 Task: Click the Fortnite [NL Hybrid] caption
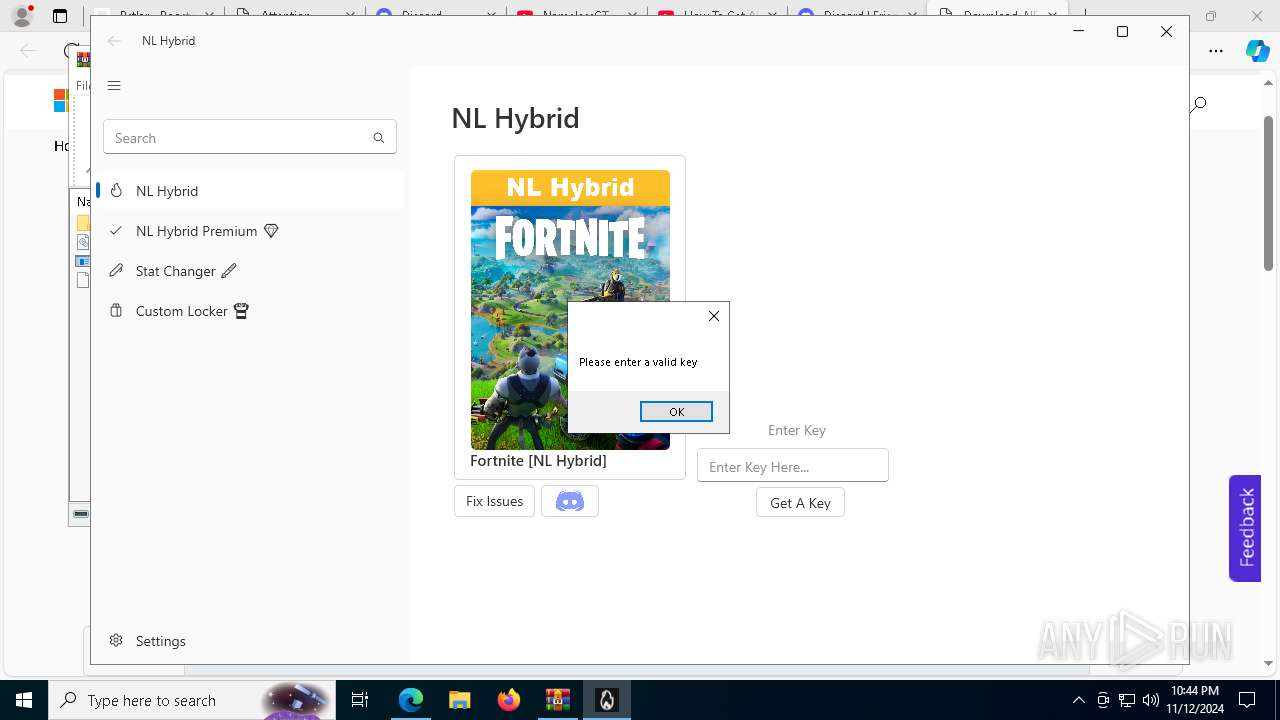pyautogui.click(x=538, y=461)
